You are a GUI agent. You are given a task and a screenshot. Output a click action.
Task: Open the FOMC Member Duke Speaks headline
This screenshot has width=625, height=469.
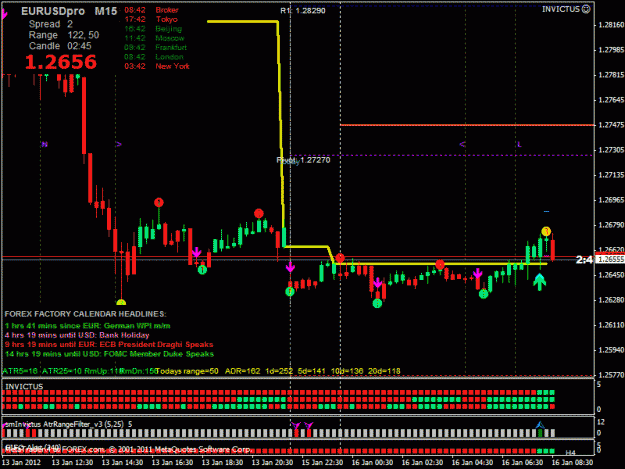(x=109, y=354)
